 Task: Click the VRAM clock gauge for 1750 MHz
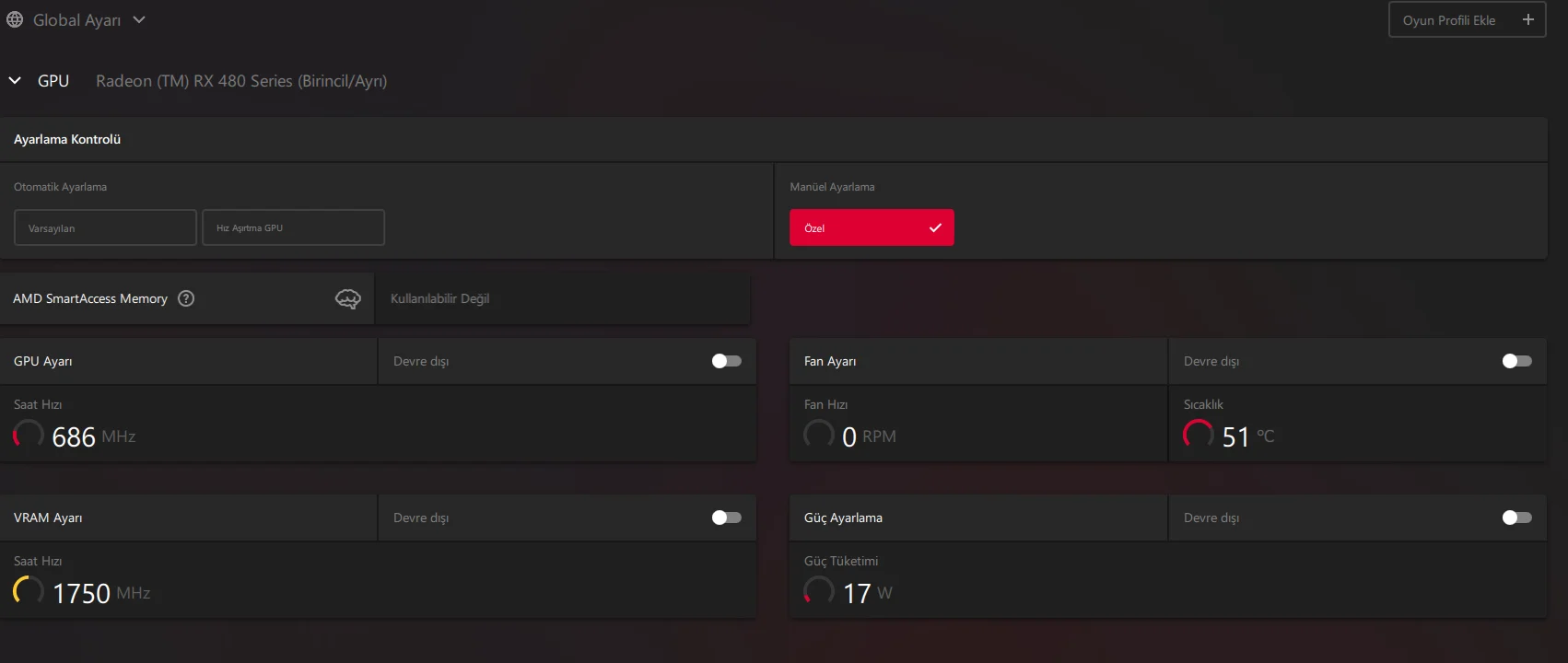pos(29,591)
